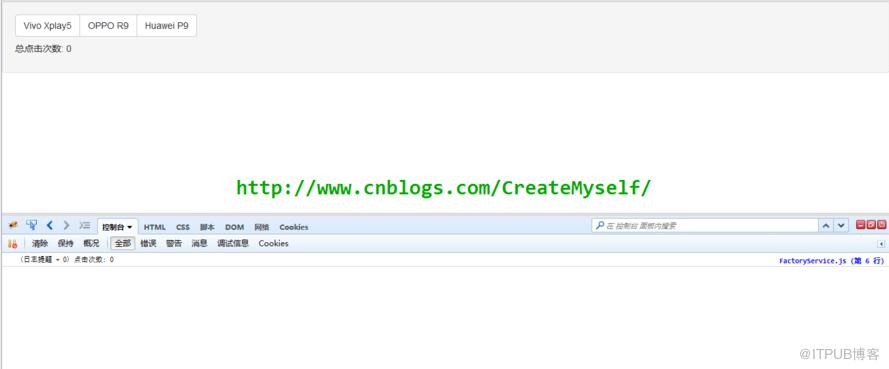Jump to previous search result arrow

826,226
